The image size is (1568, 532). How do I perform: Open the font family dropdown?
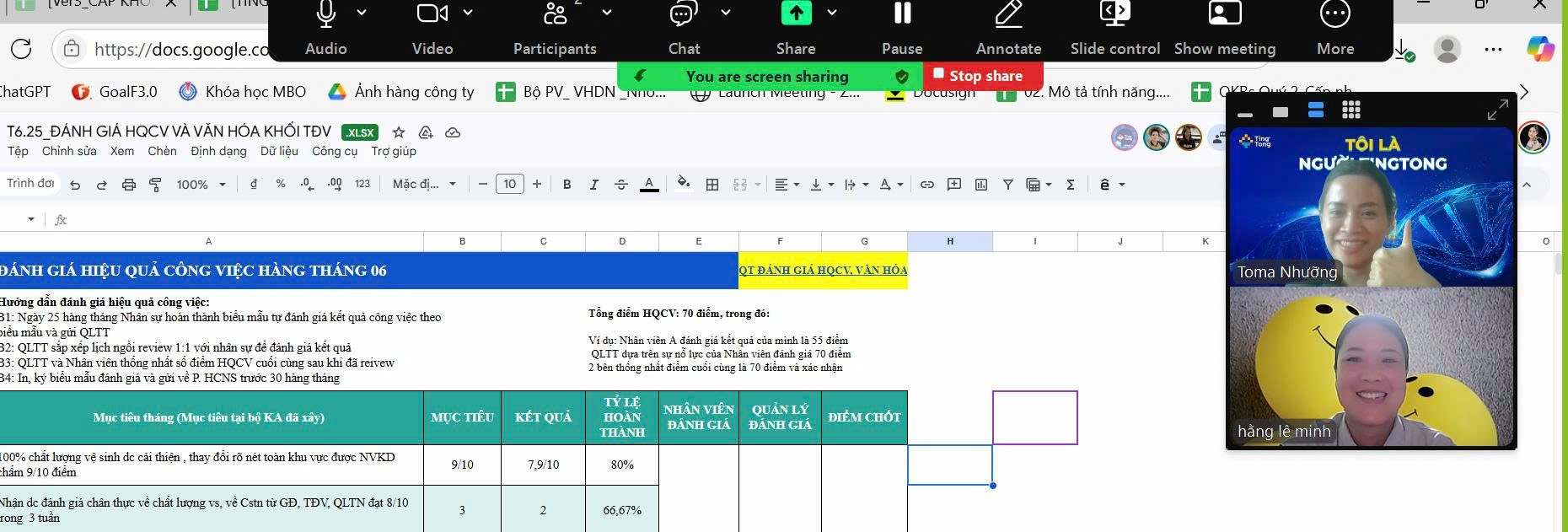424,185
